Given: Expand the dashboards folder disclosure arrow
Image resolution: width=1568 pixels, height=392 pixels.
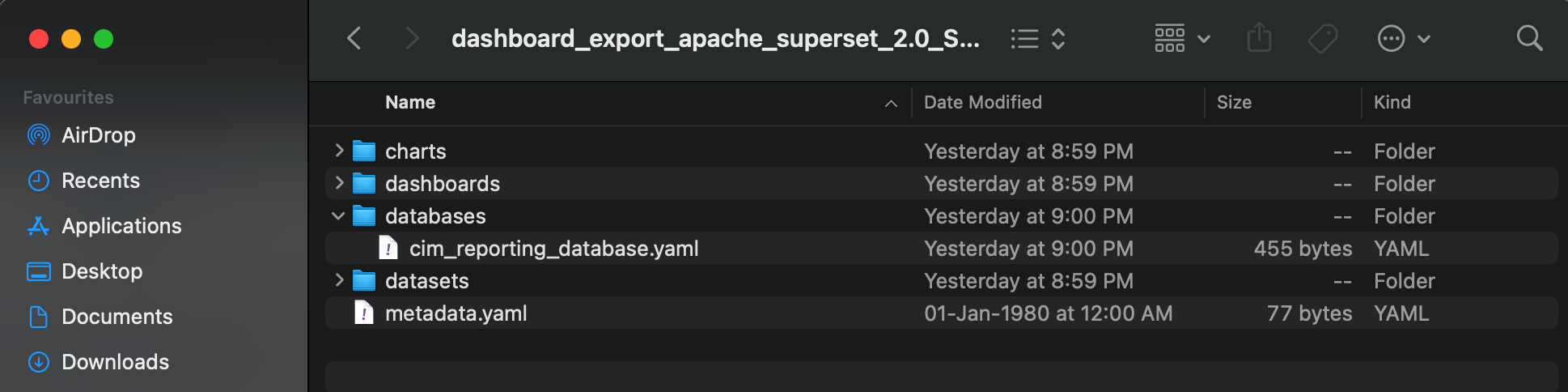Looking at the screenshot, I should pyautogui.click(x=339, y=183).
